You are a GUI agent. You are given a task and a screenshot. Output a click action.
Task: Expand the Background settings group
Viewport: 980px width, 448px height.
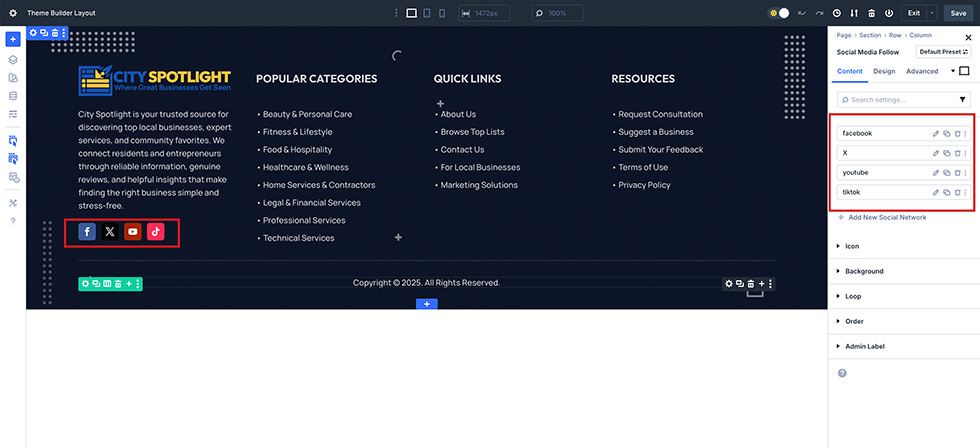pos(865,271)
